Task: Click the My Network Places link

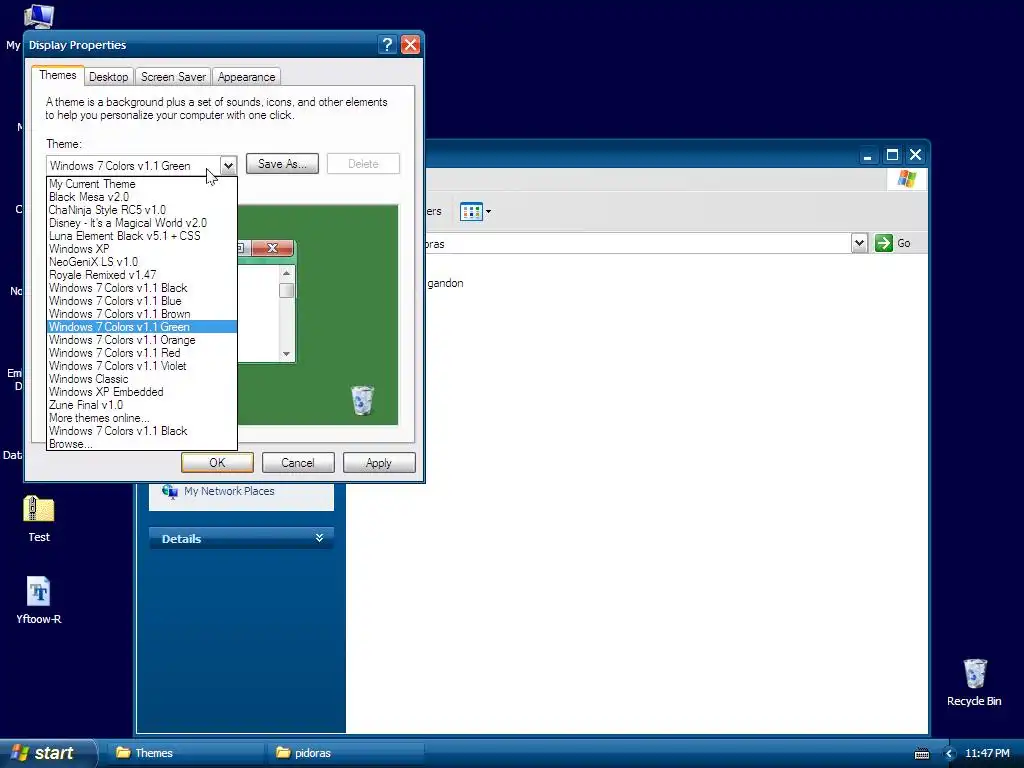Action: click(x=229, y=491)
